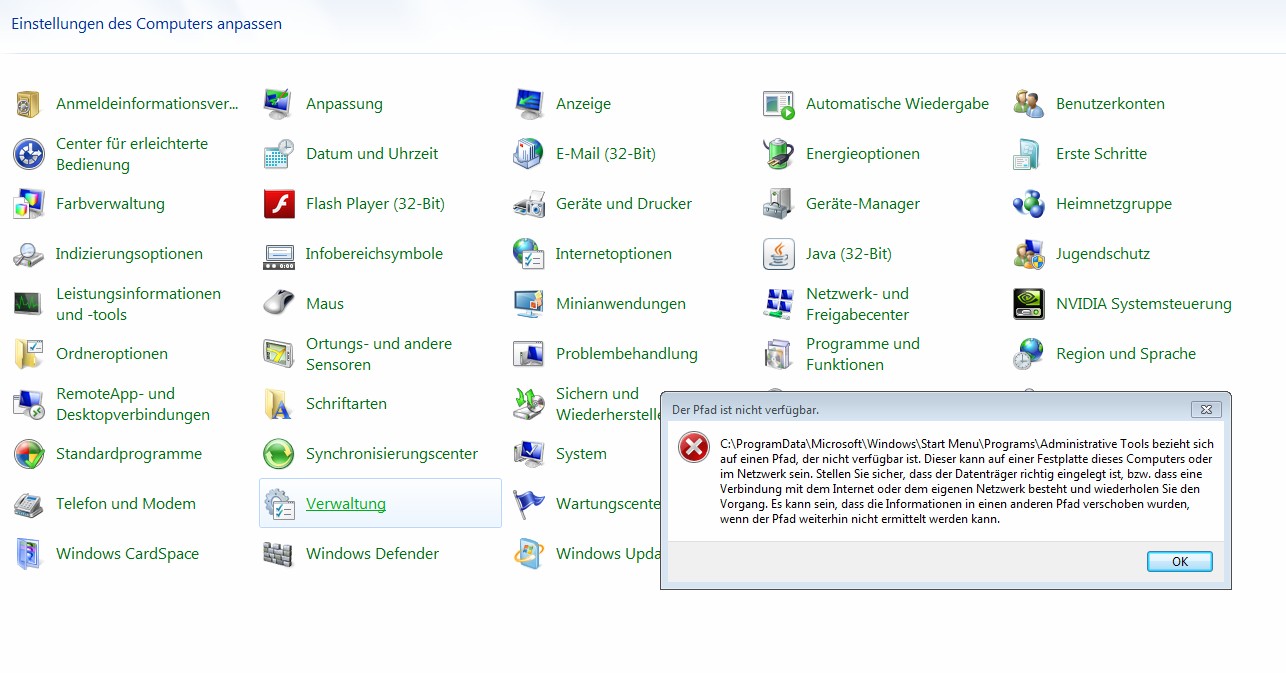Click the Indizierungsoptionen magnifier icon
The height and width of the screenshot is (673, 1286).
point(28,253)
